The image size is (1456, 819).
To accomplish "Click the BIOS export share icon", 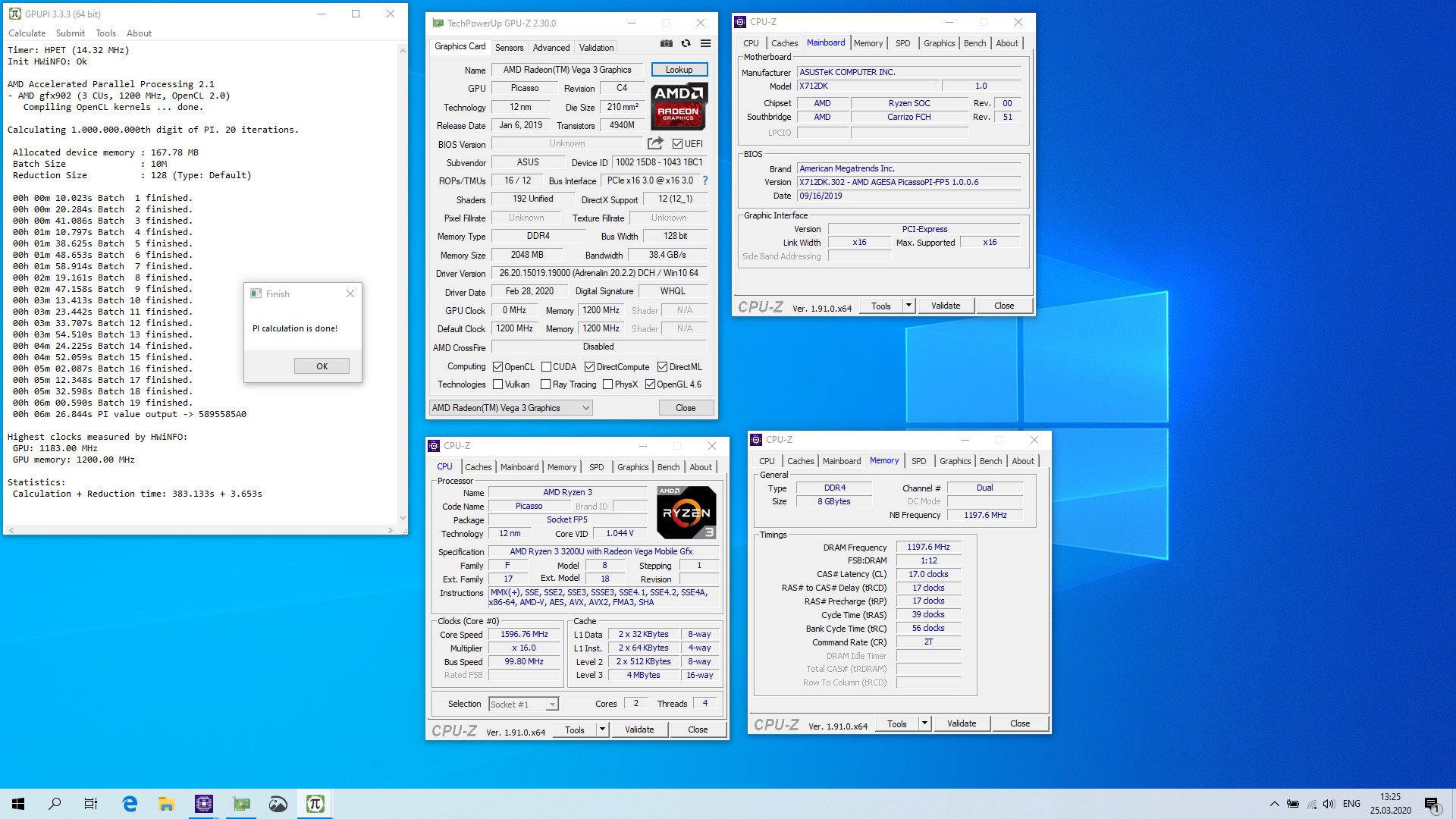I will [655, 143].
